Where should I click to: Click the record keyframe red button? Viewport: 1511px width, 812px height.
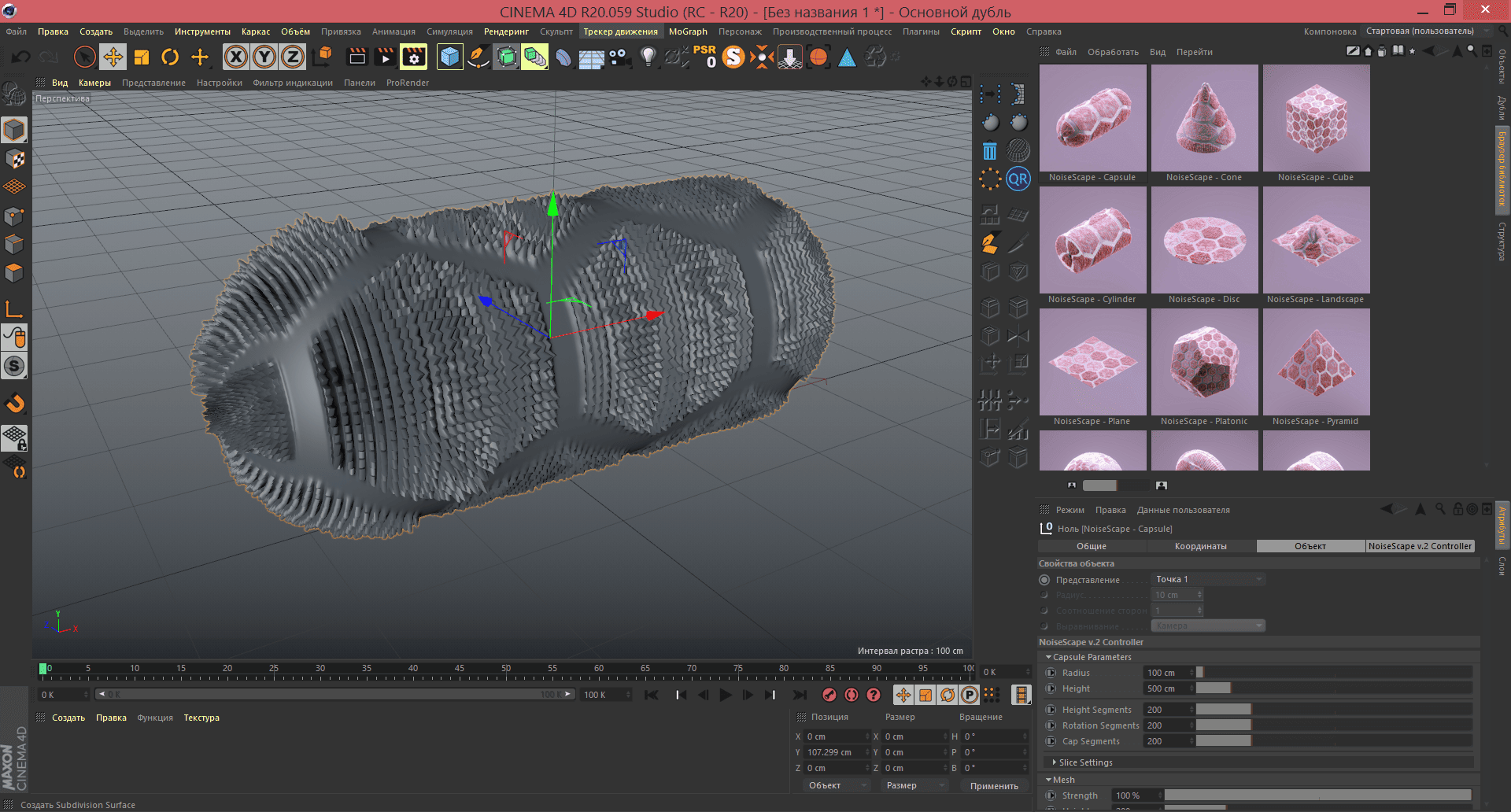829,695
